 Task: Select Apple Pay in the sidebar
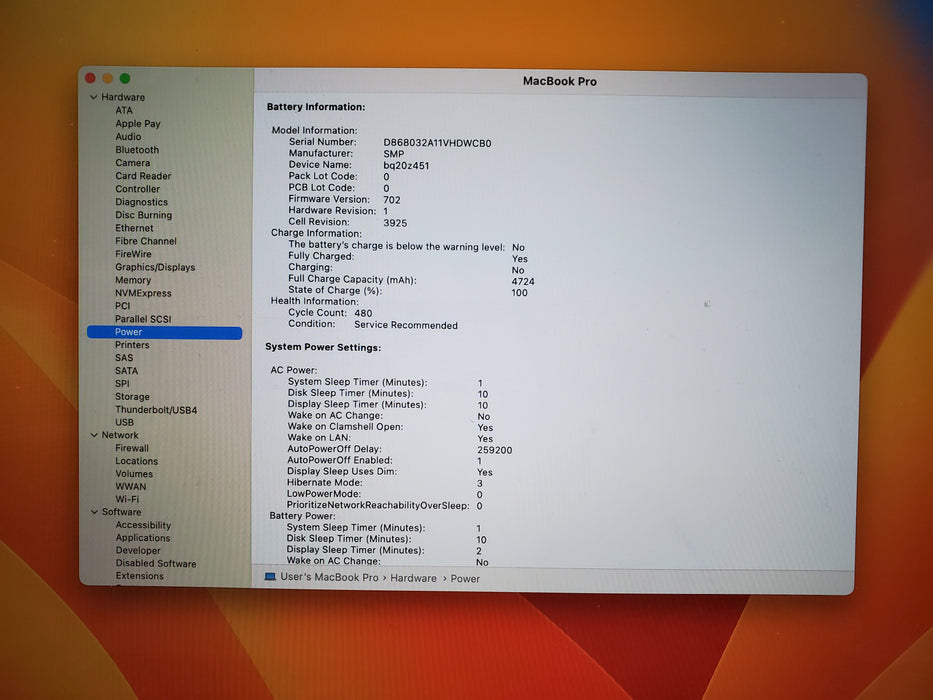138,124
